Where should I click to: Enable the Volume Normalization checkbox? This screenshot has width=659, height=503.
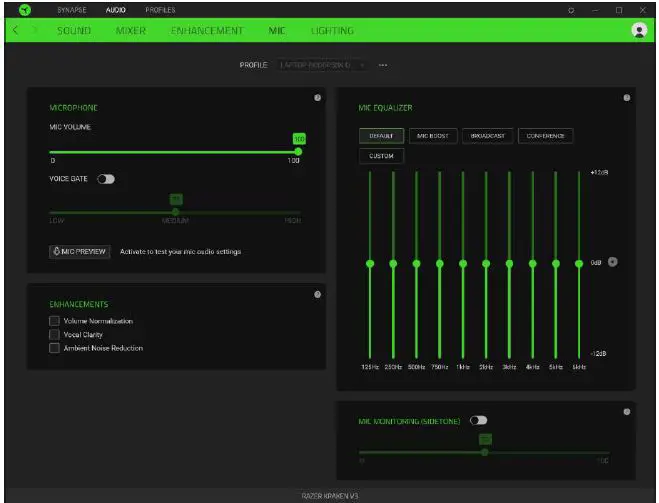click(x=54, y=321)
